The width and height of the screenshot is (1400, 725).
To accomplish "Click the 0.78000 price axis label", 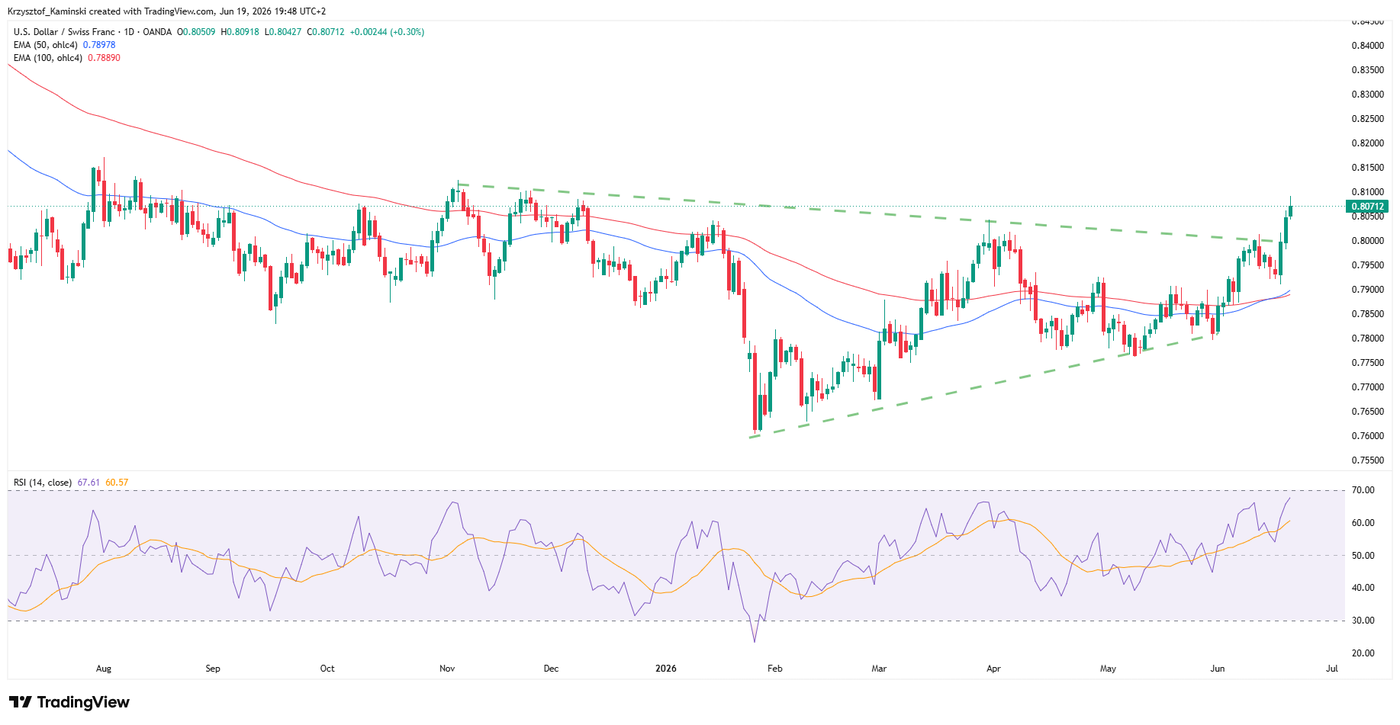I will pos(1368,338).
